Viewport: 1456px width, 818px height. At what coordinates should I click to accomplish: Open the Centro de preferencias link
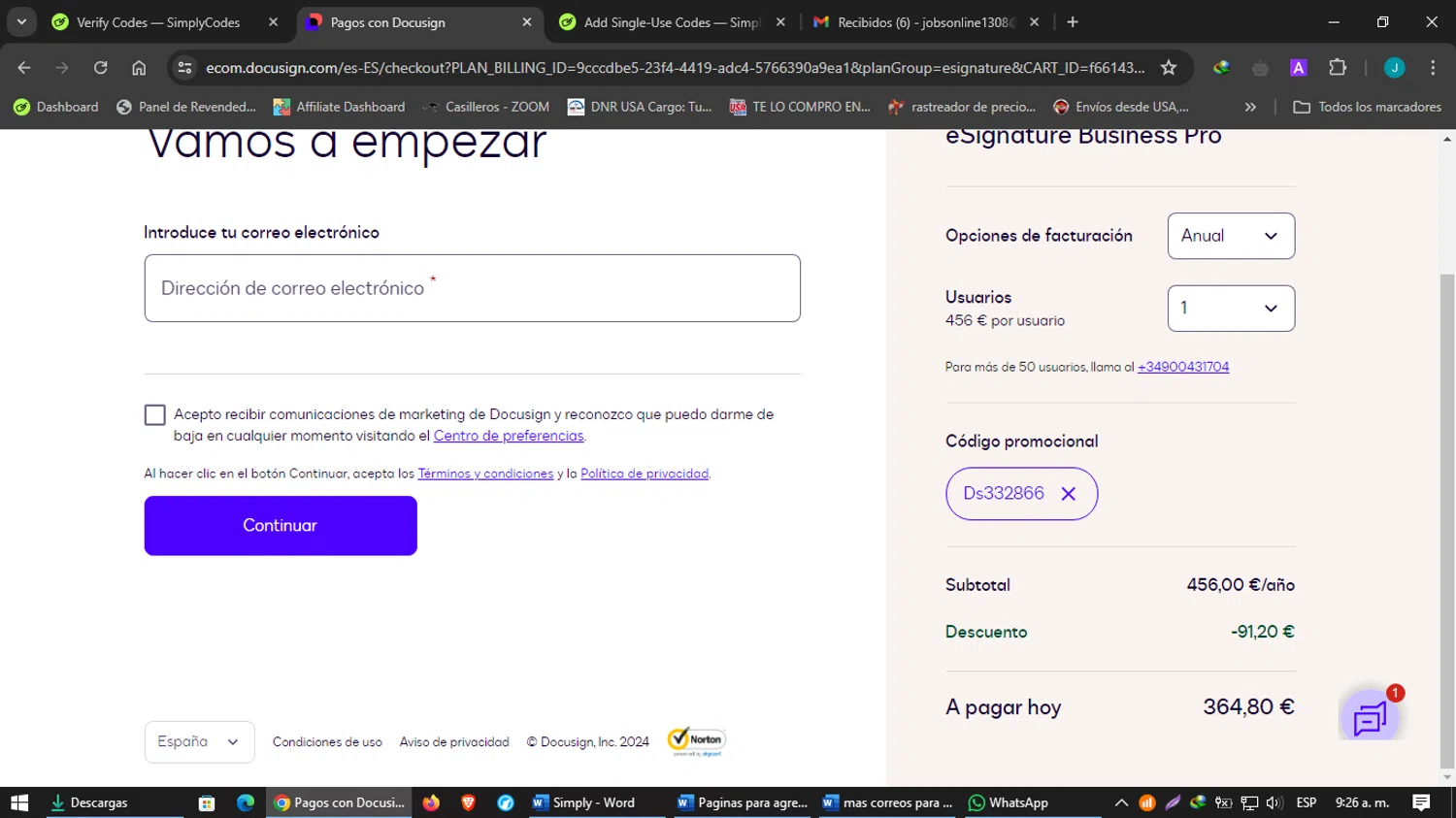(x=509, y=436)
